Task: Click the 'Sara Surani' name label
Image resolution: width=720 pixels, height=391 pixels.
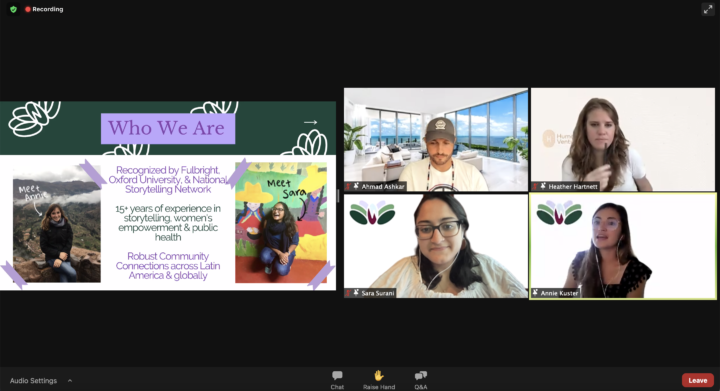Action: tap(377, 293)
